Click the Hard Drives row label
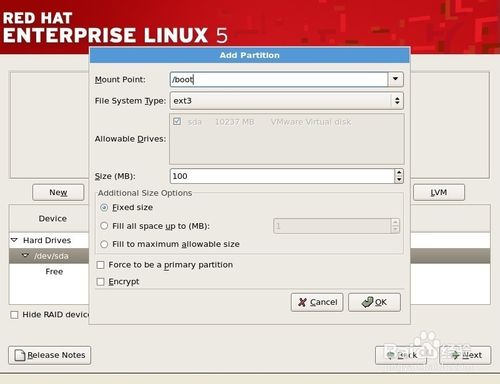The width and height of the screenshot is (500, 384). pos(47,240)
